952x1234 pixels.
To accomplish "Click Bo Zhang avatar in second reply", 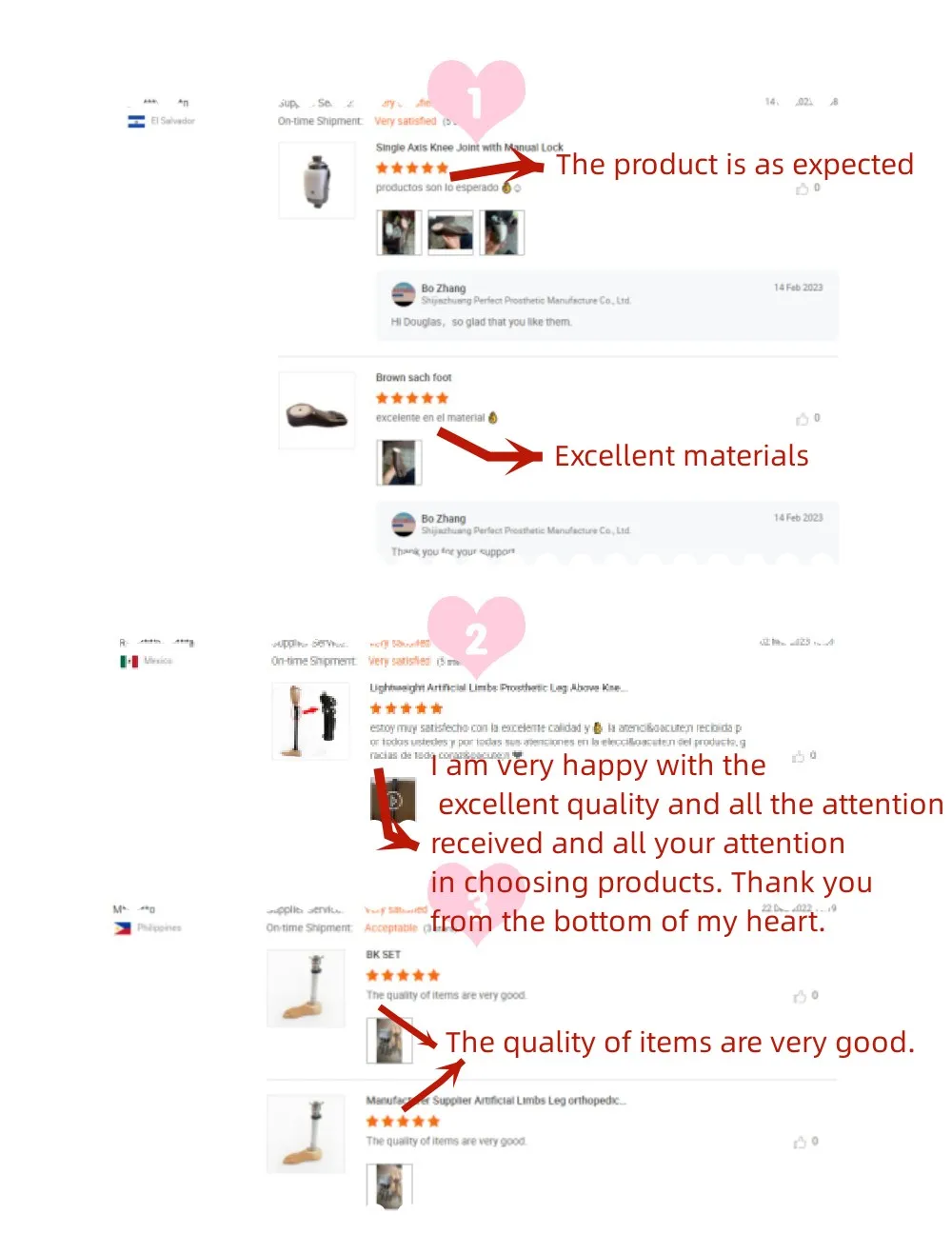I will (x=404, y=525).
